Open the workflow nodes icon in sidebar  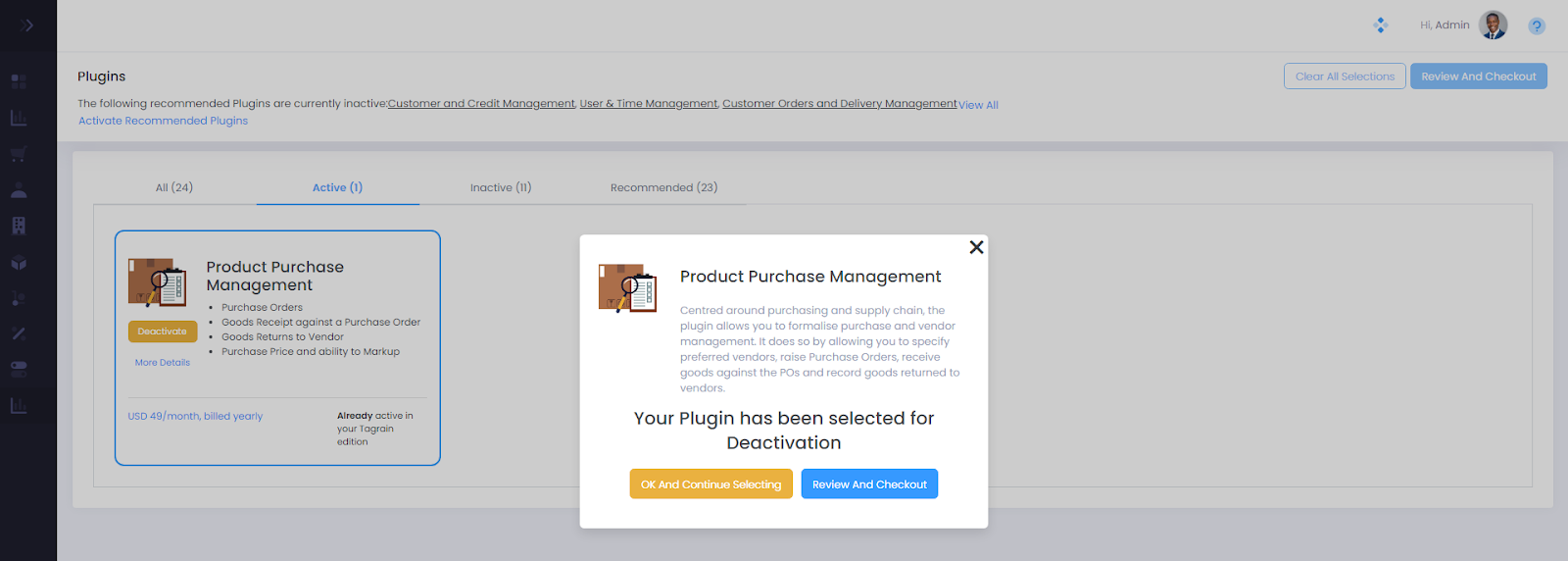point(19,298)
